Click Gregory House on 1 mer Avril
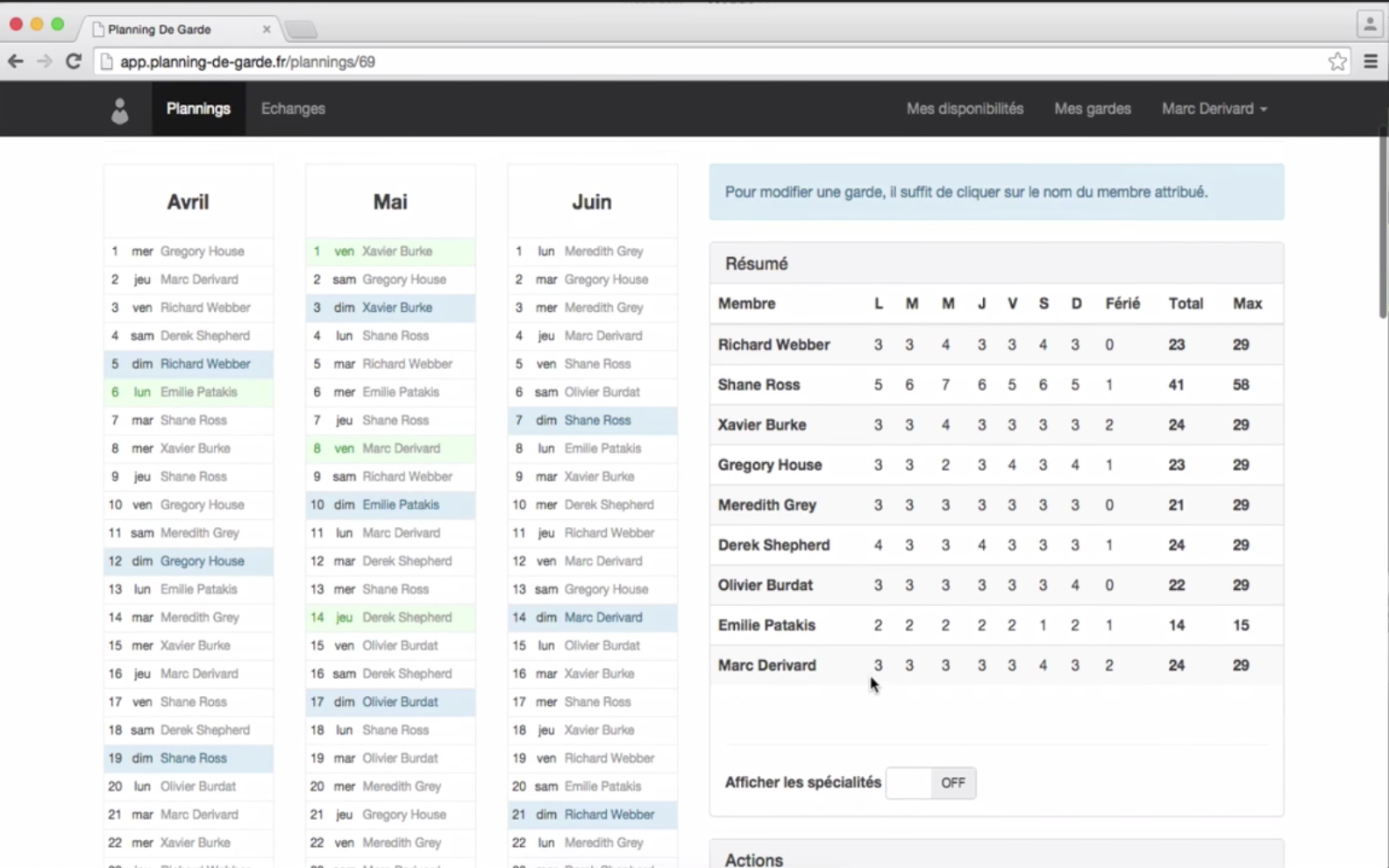Screen dimensions: 1389x868 [x=202, y=252]
